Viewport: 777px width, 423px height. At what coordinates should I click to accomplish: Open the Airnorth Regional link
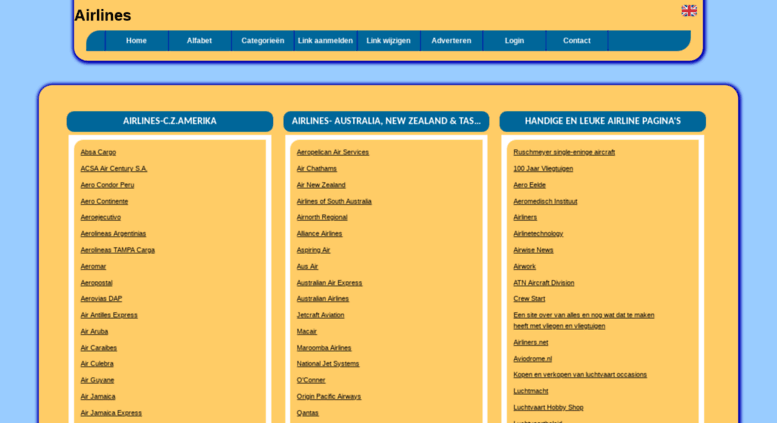pos(322,217)
